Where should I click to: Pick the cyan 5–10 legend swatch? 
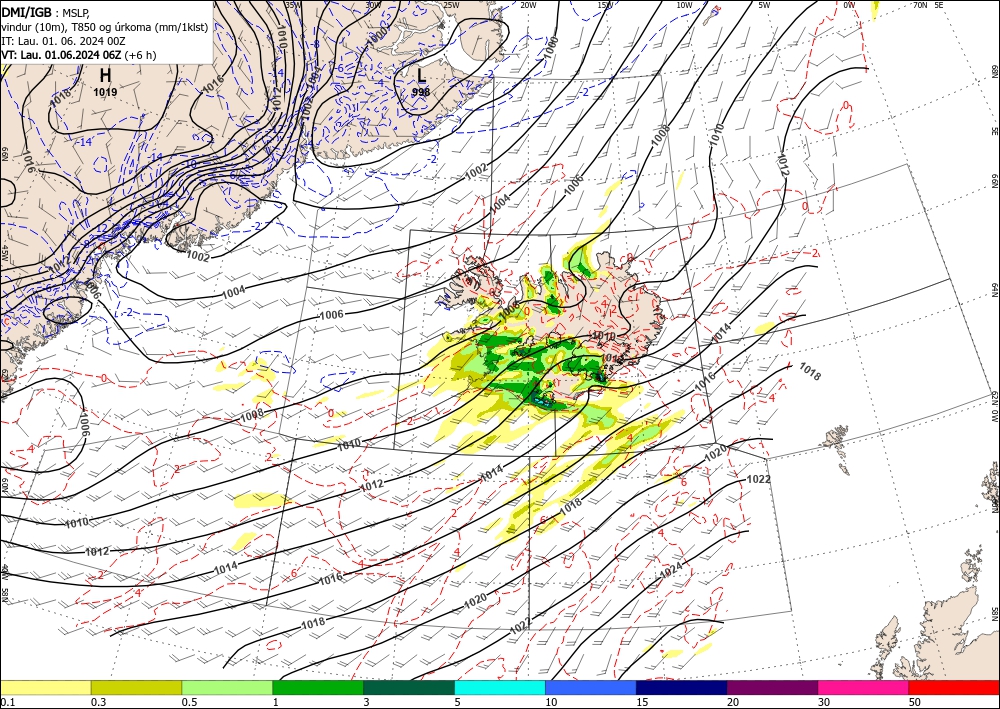(500, 687)
